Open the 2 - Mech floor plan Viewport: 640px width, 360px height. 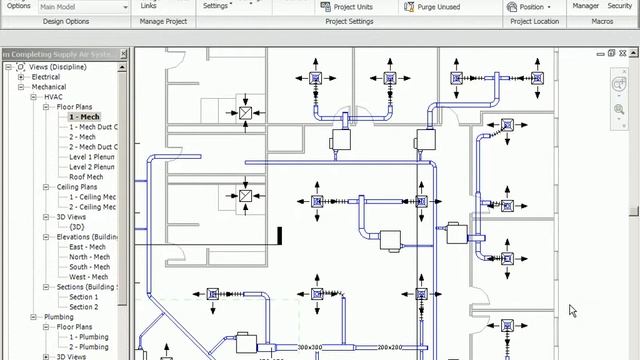click(x=82, y=137)
